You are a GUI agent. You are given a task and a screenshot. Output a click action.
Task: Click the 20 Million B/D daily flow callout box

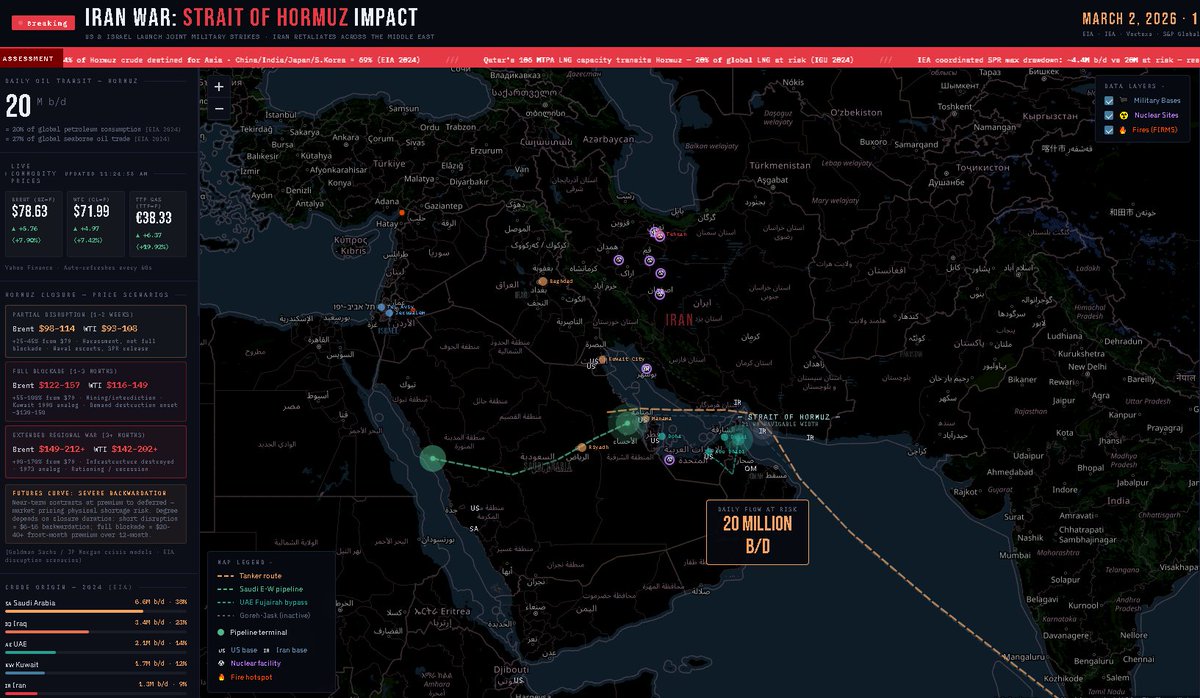pyautogui.click(x=756, y=533)
